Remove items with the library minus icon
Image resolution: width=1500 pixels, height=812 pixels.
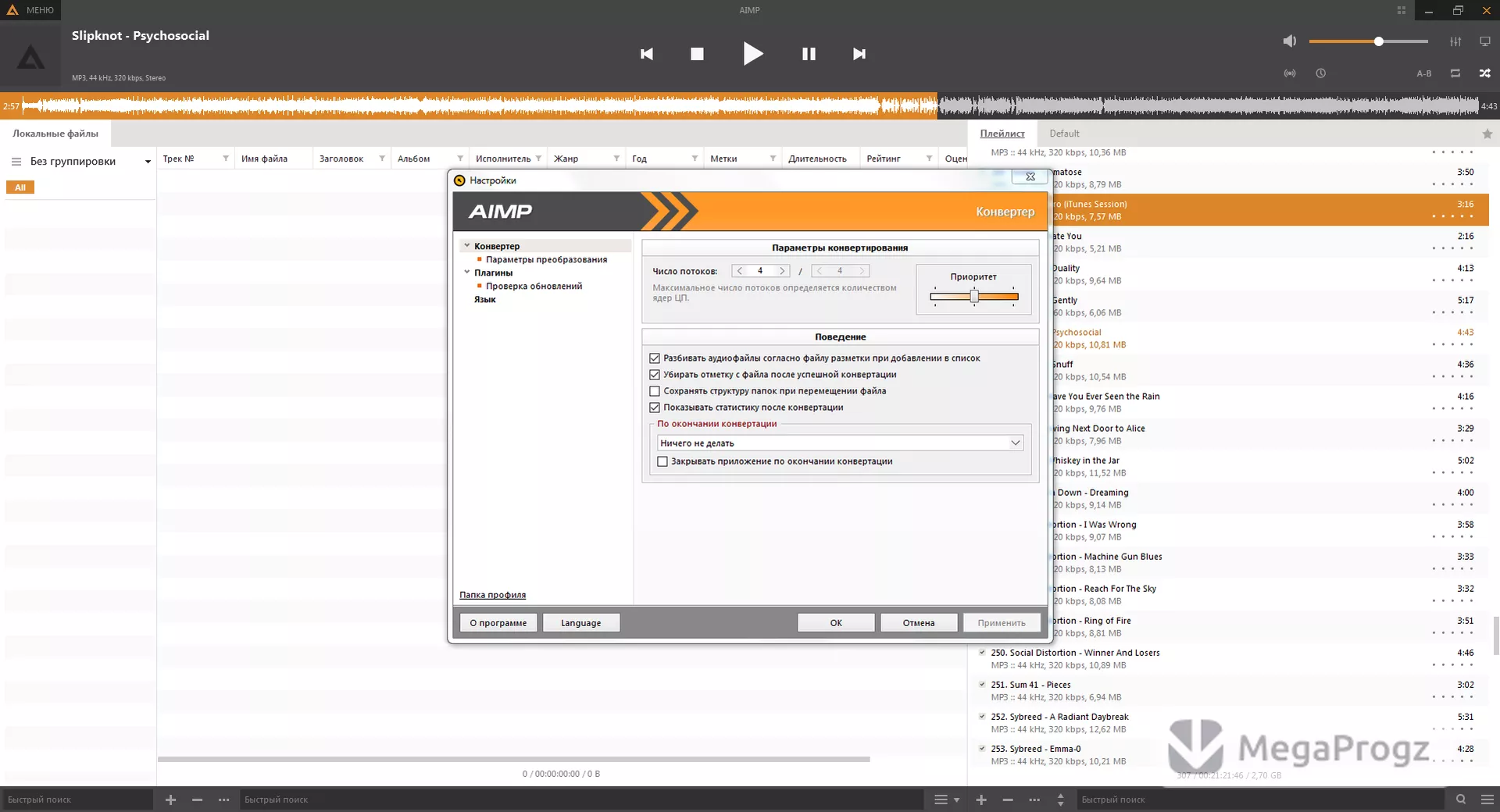pos(198,800)
